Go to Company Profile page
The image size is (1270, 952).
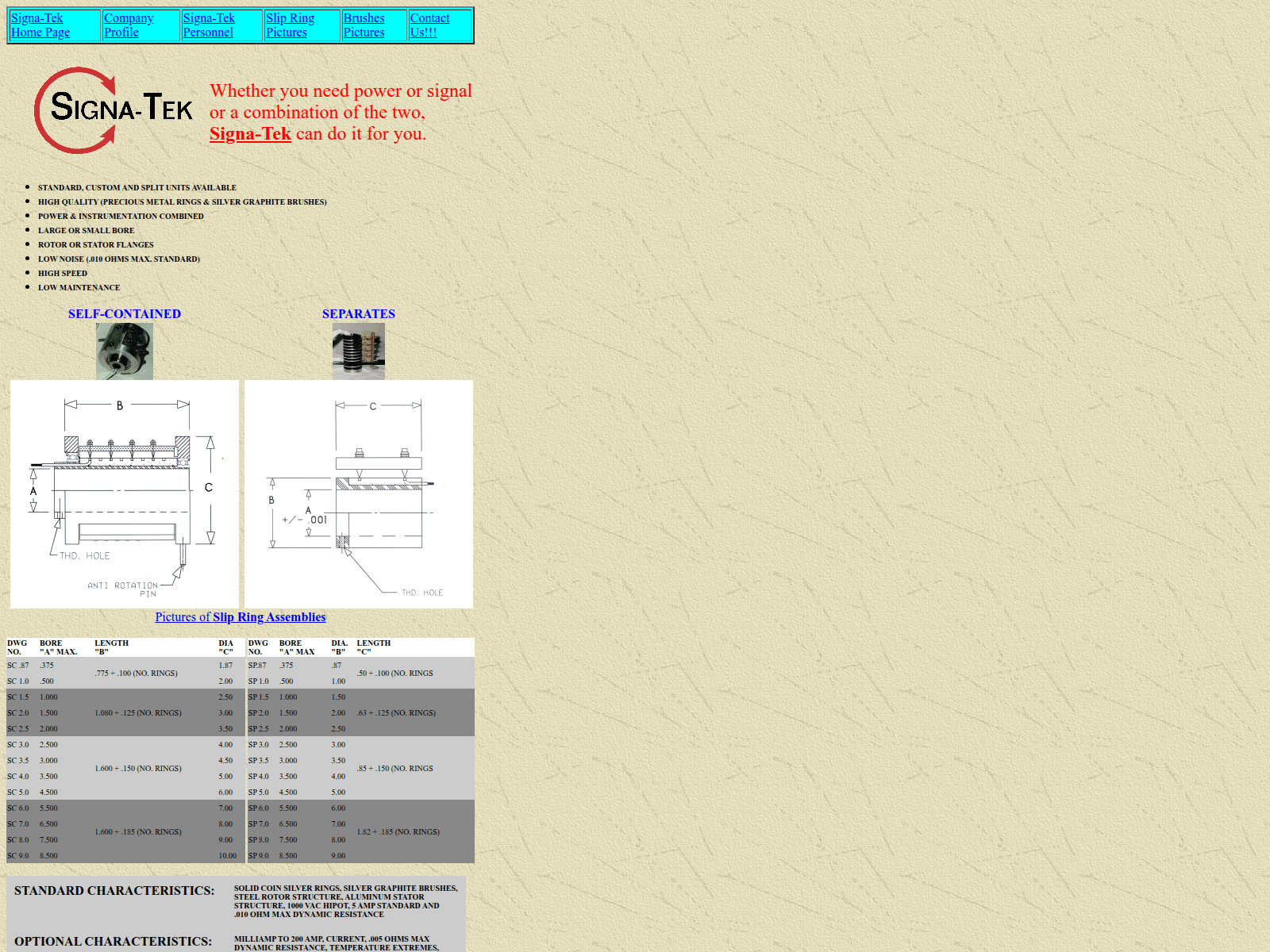point(129,25)
